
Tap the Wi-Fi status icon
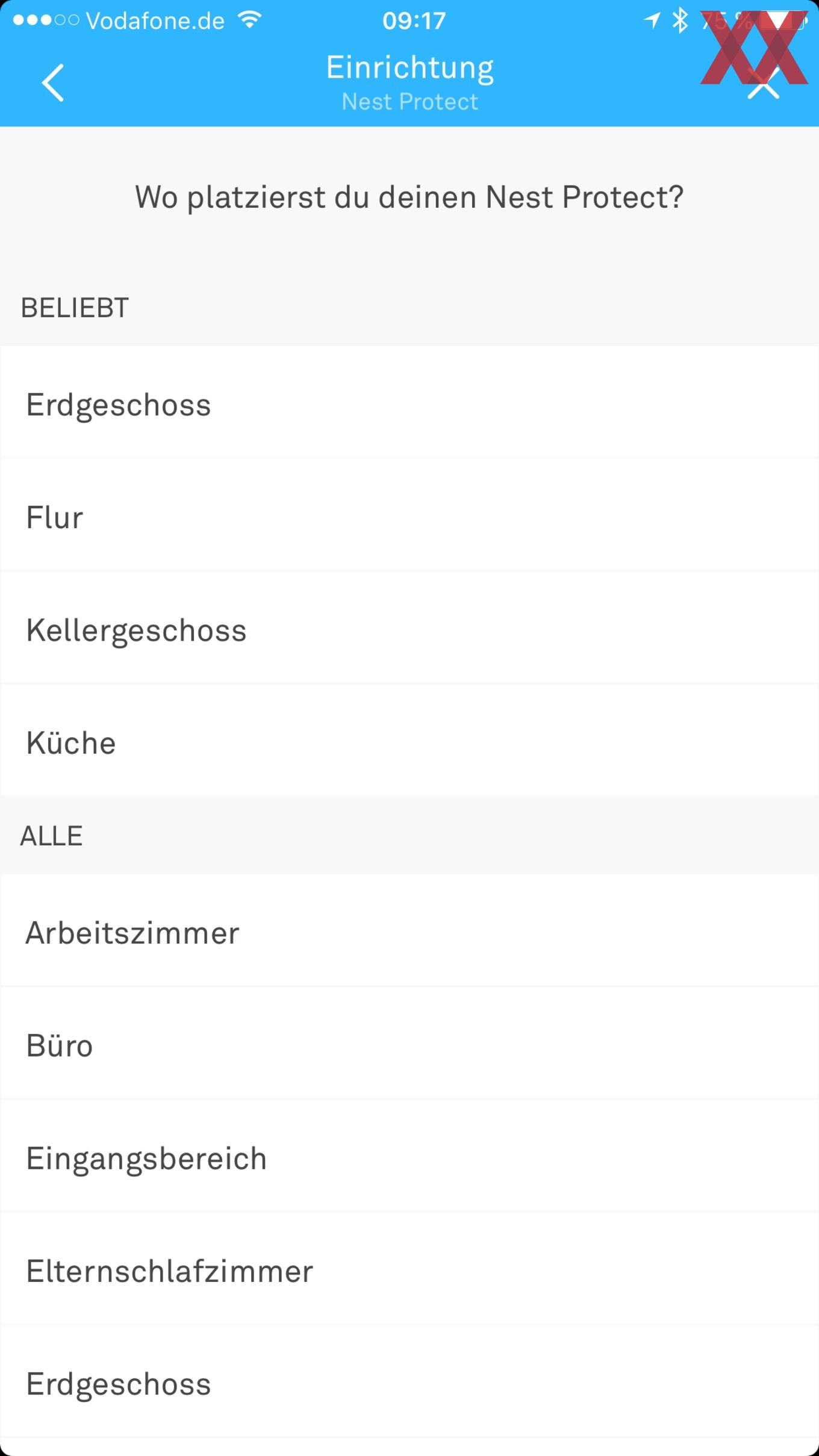point(249,20)
